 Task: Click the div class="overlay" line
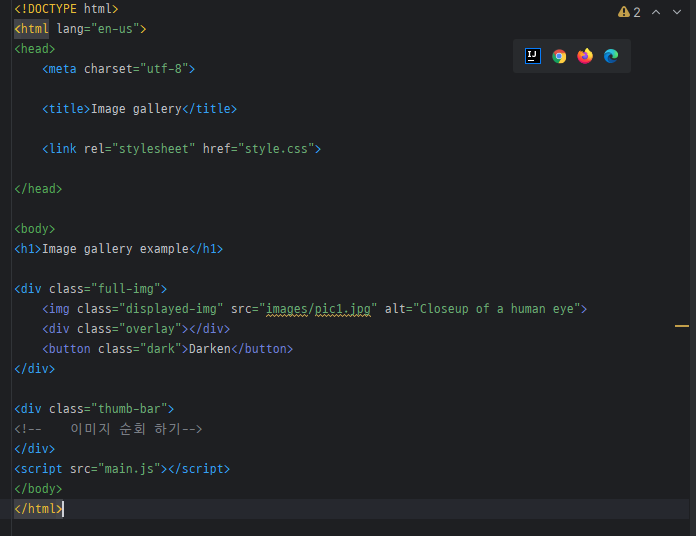(136, 329)
